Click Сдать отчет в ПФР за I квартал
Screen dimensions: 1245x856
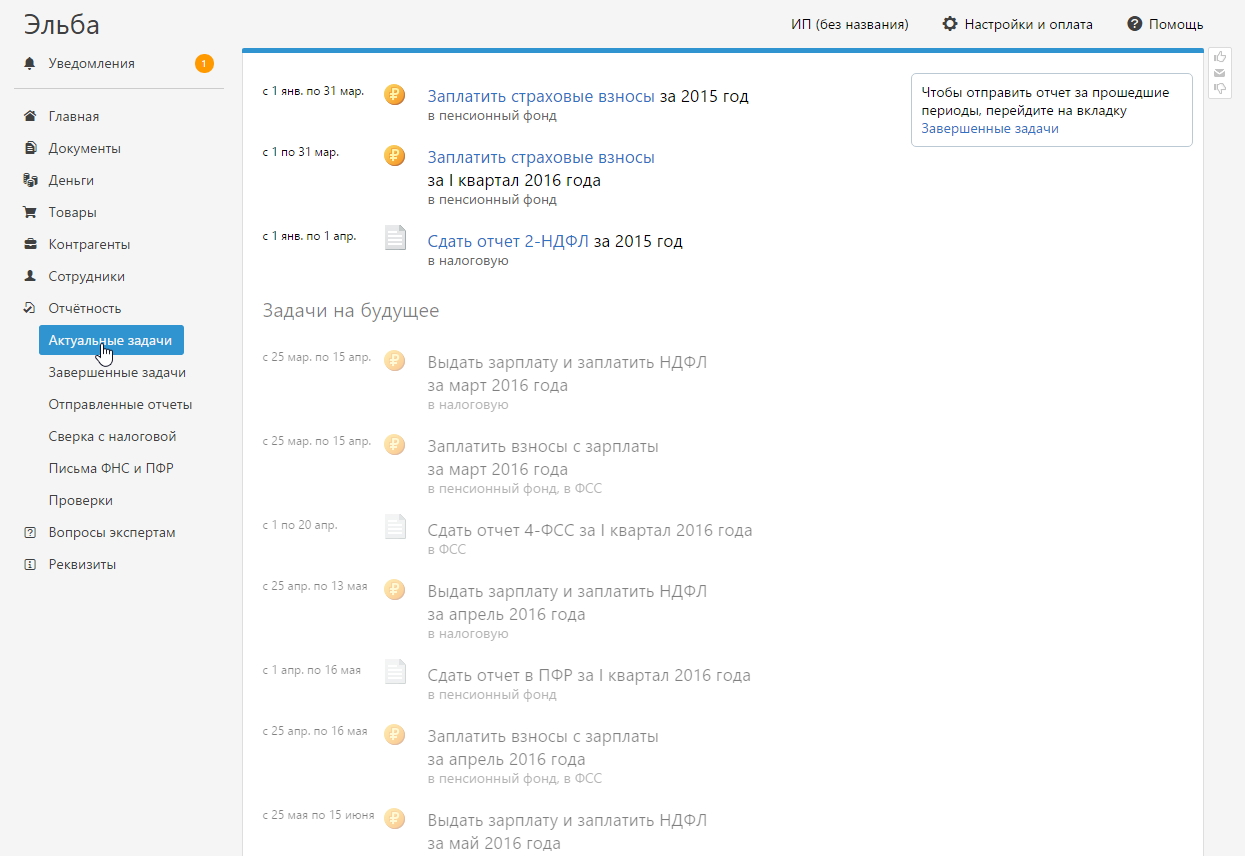[589, 675]
